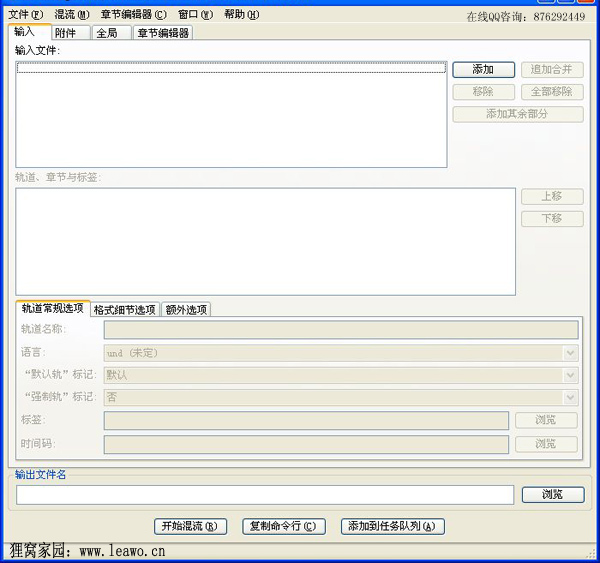Viewport: 600px width, 563px height.
Task: Switch to the 输入 tab
Action: pos(29,32)
